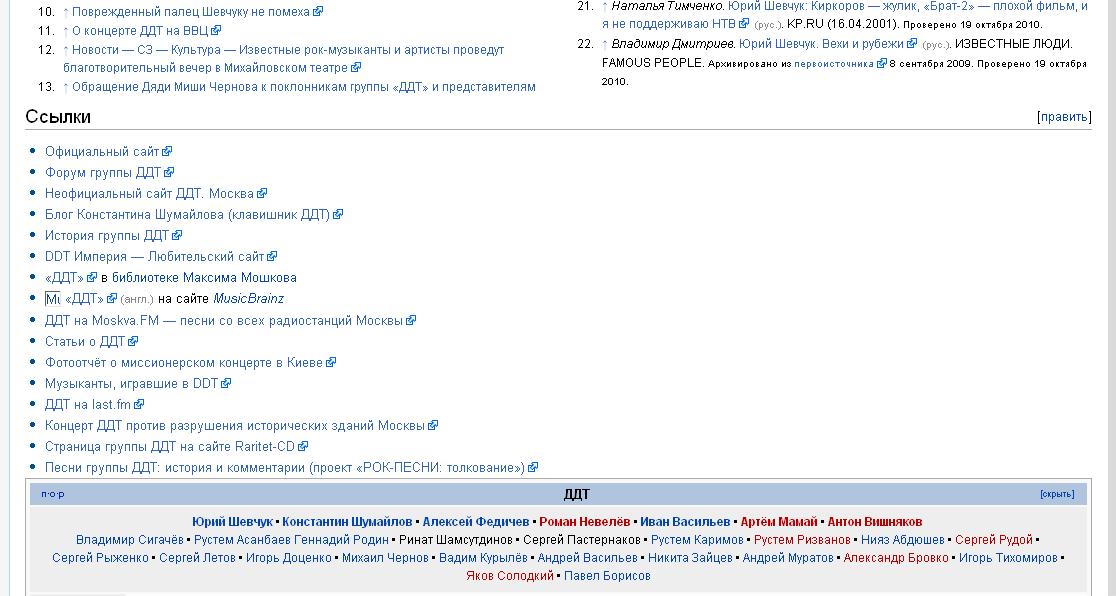1116x596 pixels.
Task: Open ДДТ на Moskva.FM radio link
Action: tap(223, 321)
